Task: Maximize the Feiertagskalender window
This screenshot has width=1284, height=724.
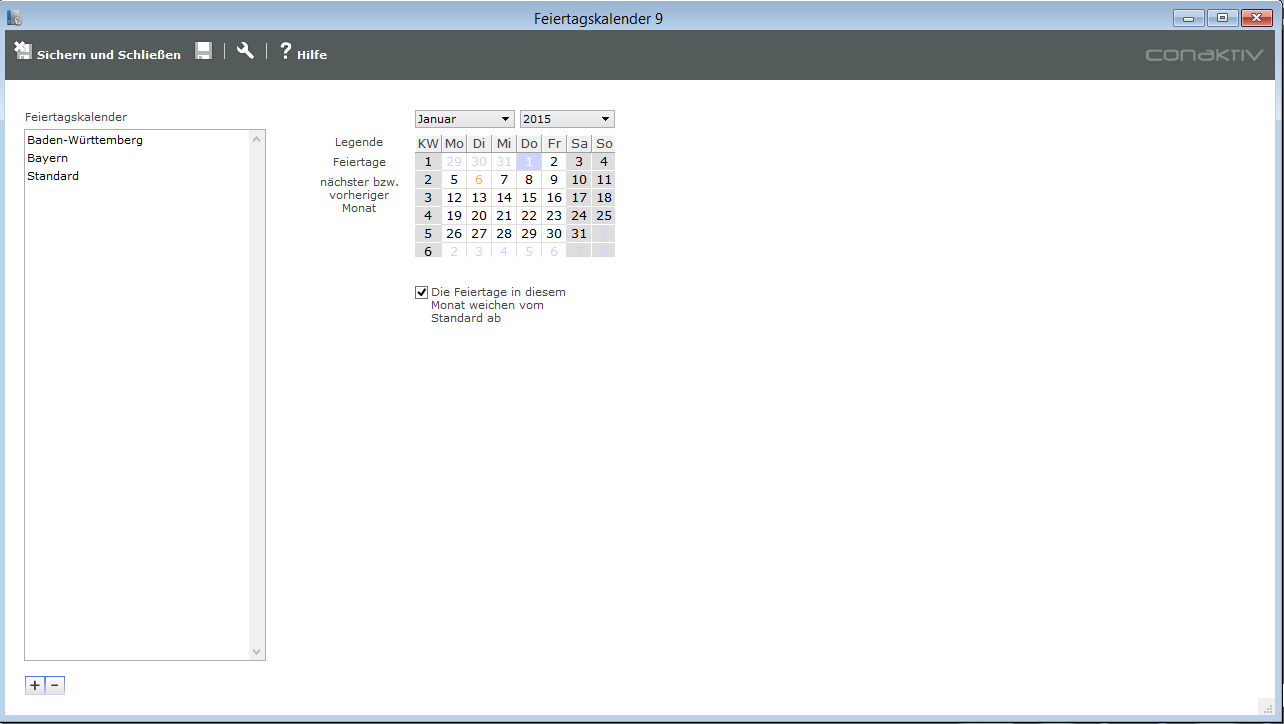Action: [x=1222, y=18]
